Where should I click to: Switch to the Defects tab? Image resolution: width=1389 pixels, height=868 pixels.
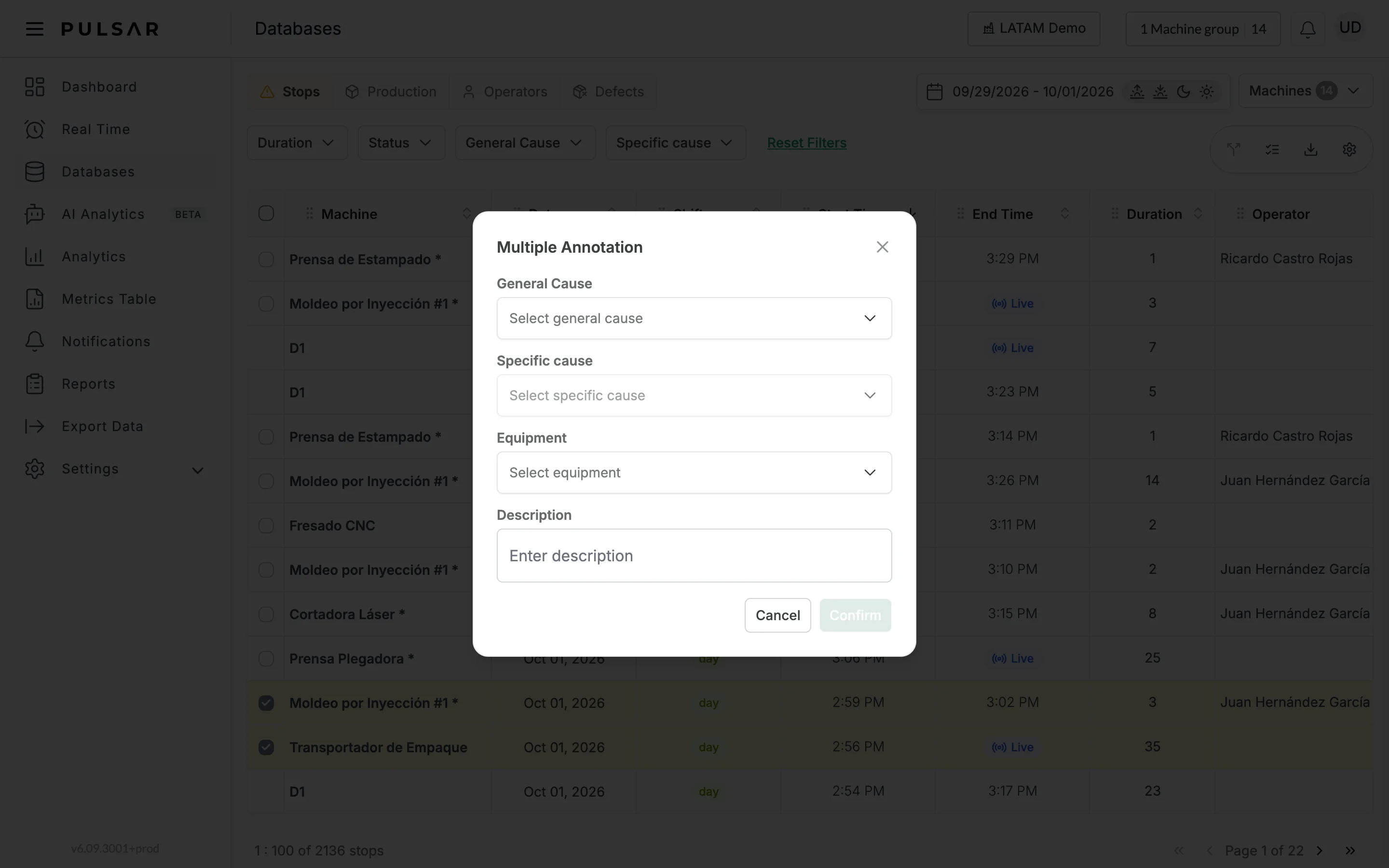608,92
